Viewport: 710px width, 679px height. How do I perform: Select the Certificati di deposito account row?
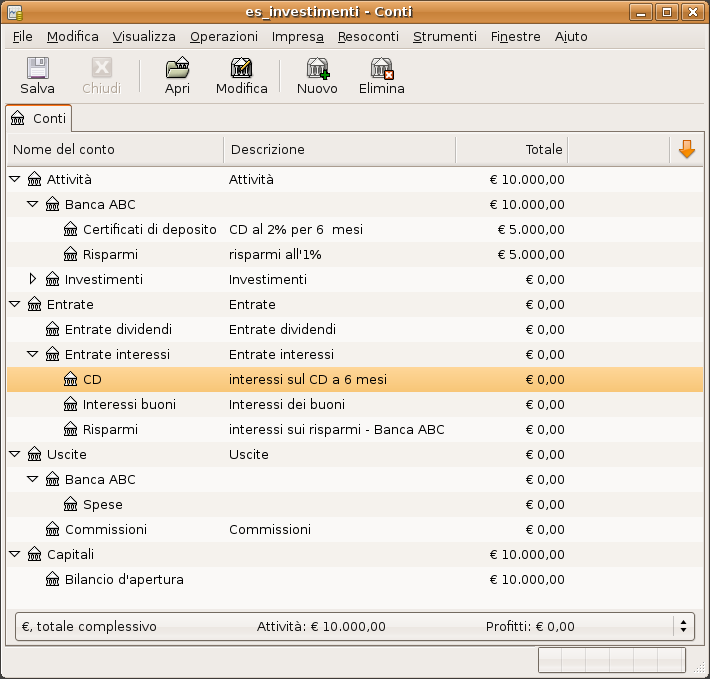coord(149,230)
